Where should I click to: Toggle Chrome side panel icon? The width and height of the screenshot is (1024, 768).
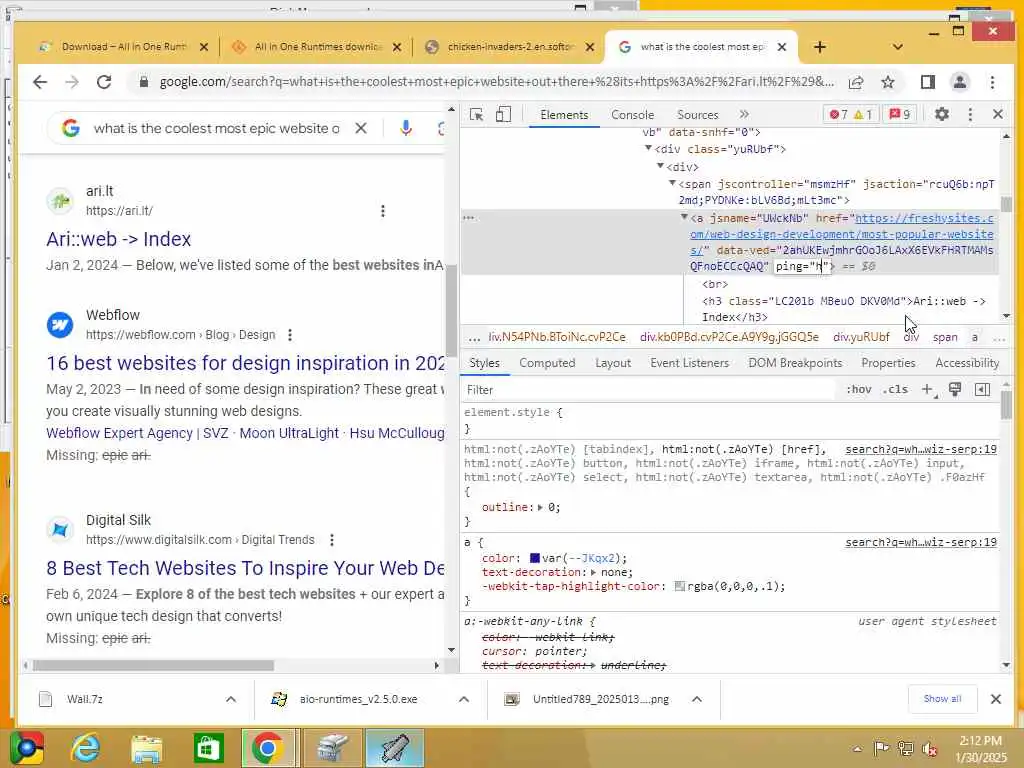coord(927,82)
